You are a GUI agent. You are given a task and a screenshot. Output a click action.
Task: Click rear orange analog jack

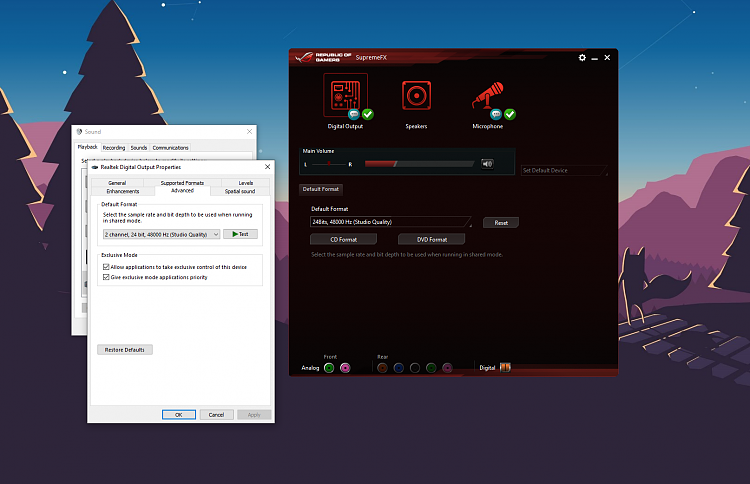click(382, 368)
